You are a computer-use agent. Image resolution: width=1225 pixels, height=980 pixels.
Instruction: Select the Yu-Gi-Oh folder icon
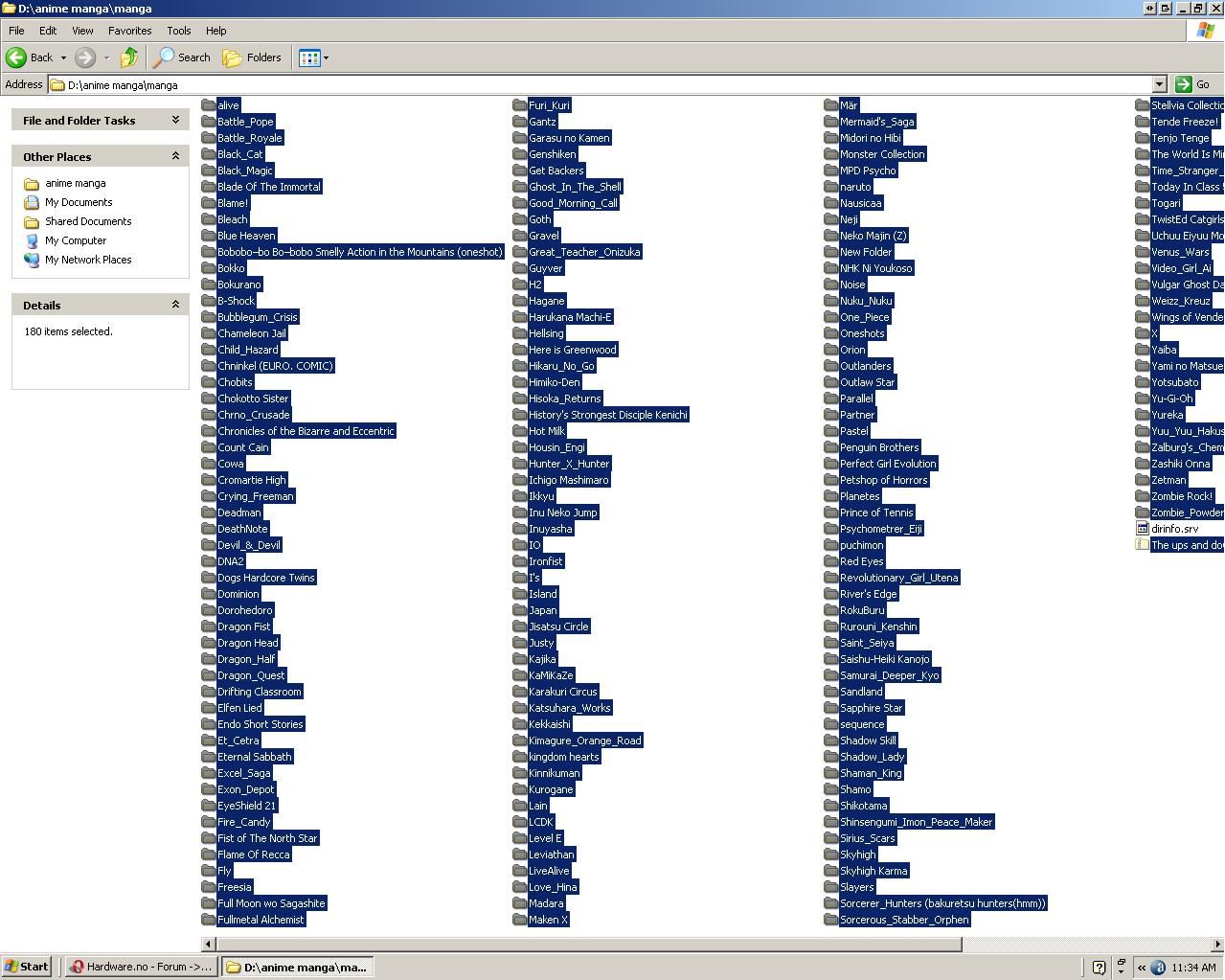(1143, 399)
